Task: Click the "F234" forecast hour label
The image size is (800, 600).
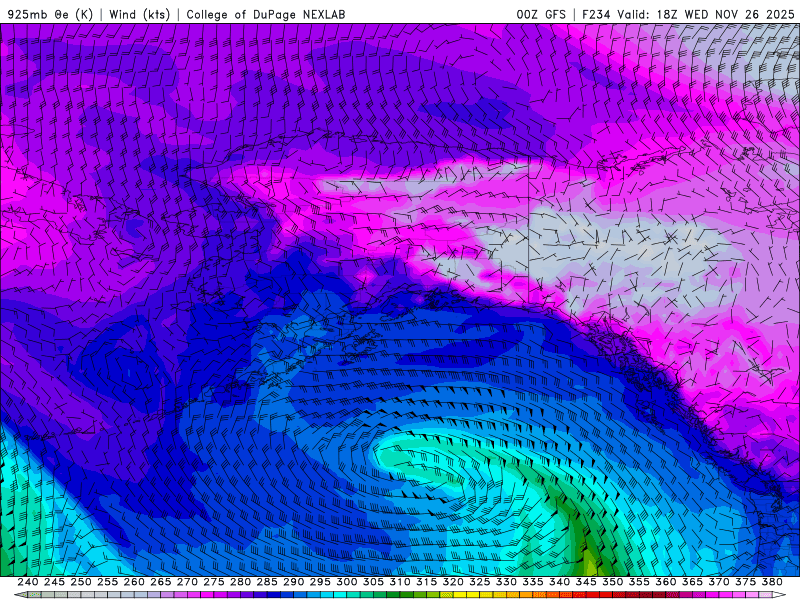Action: [x=596, y=14]
